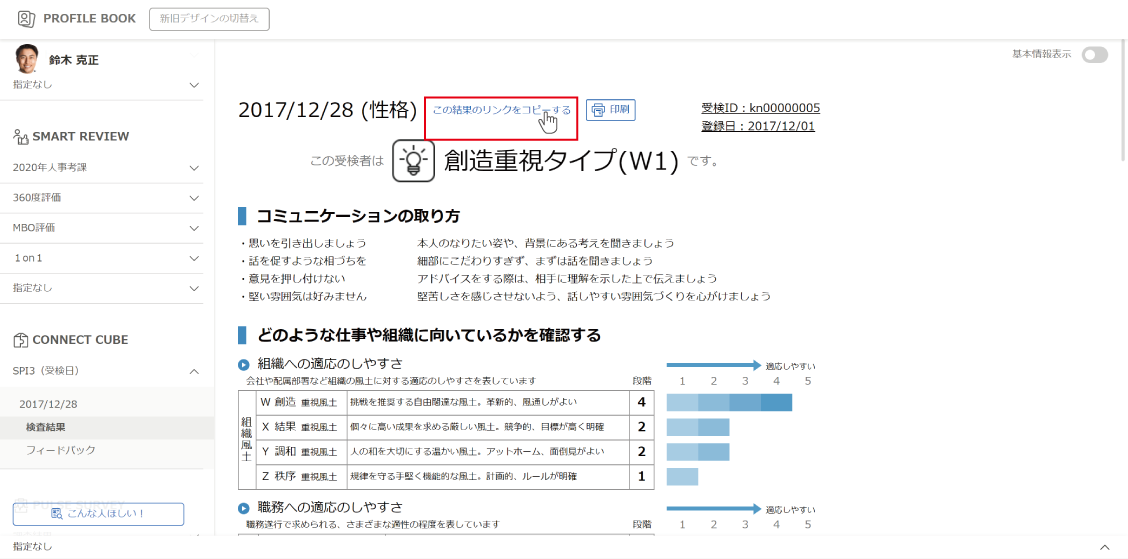Click この結果のリンクをコピーする link
This screenshot has height=559, width=1128.
(x=501, y=110)
